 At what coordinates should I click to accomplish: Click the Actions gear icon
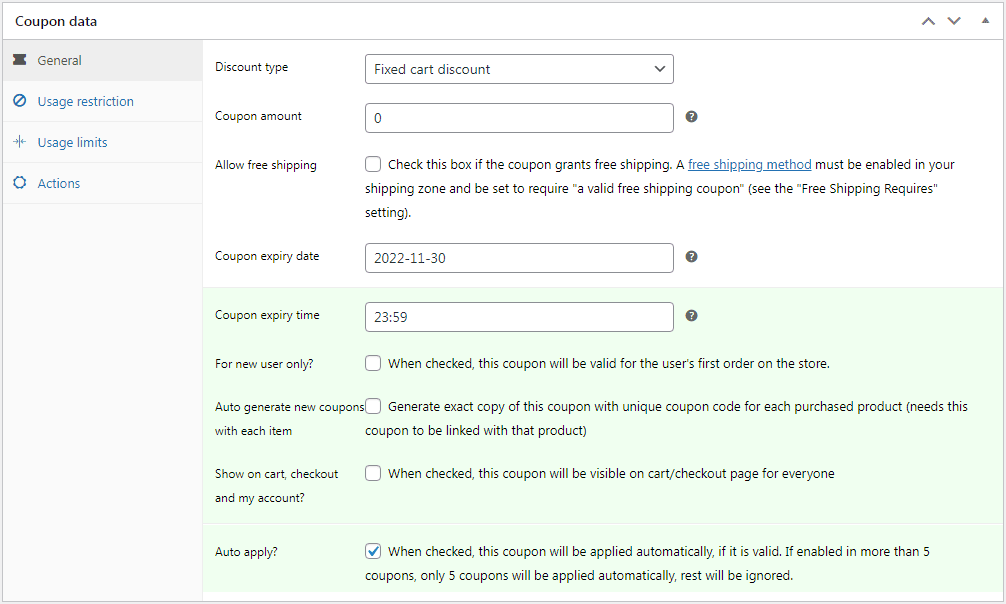[x=20, y=183]
